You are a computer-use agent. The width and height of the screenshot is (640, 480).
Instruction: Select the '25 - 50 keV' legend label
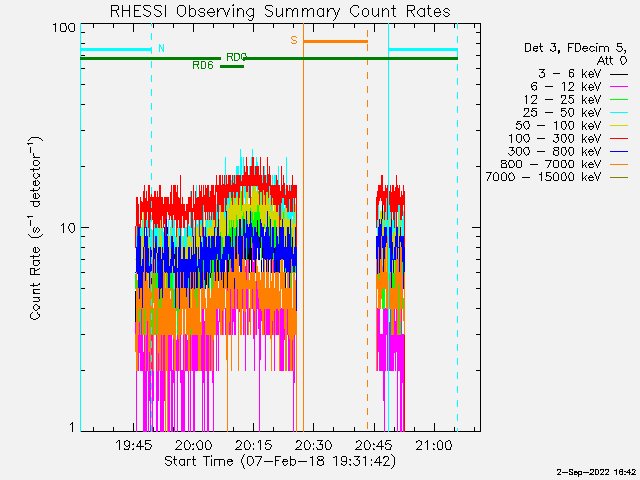pyautogui.click(x=562, y=113)
